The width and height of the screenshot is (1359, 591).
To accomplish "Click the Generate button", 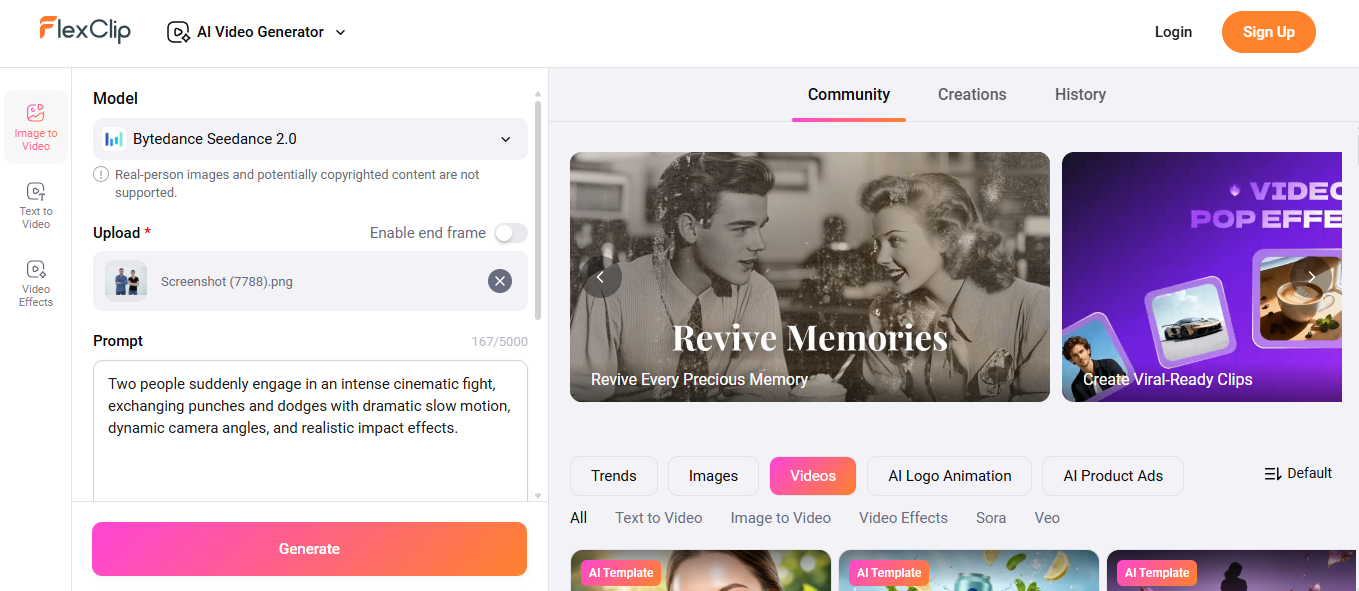I will [x=309, y=549].
